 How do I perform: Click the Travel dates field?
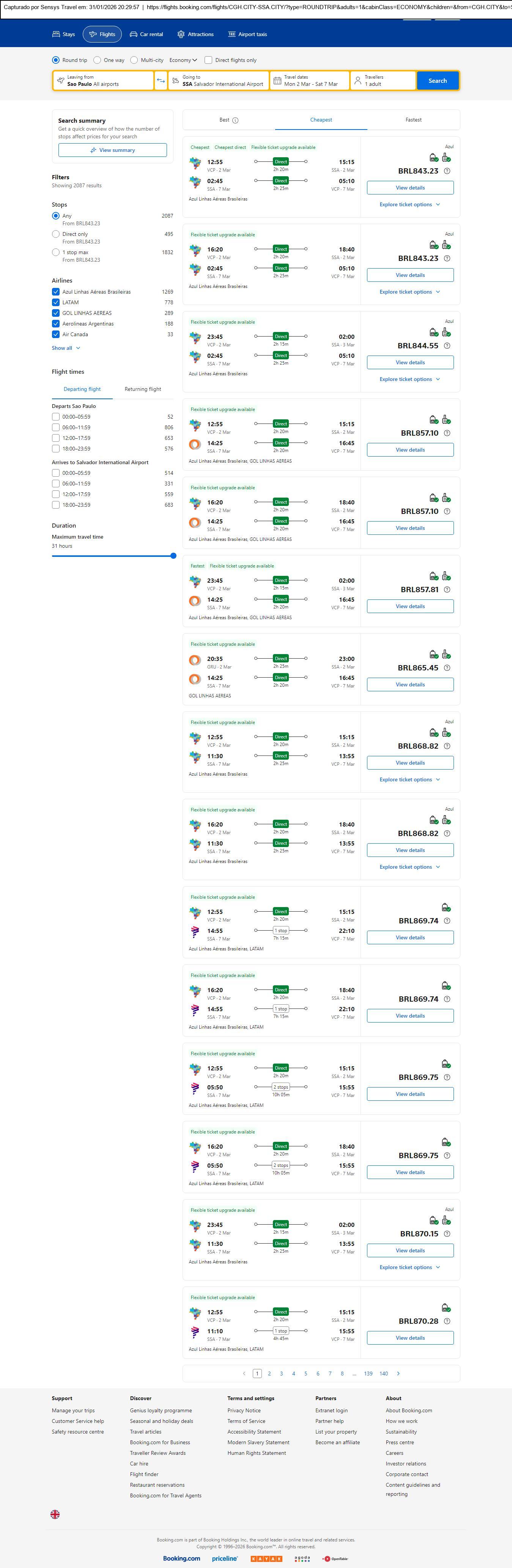click(309, 81)
